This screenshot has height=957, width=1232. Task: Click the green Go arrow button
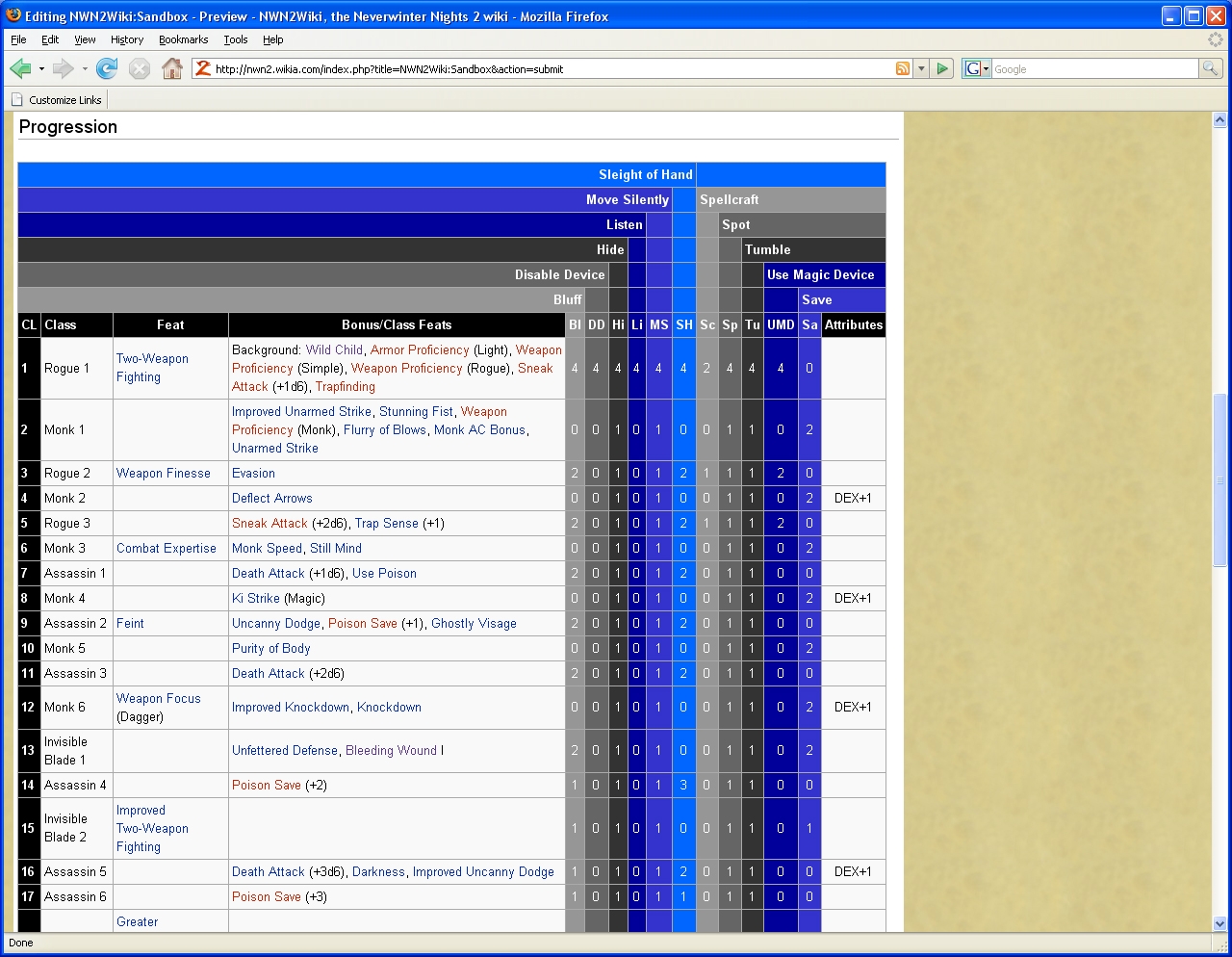tap(943, 68)
